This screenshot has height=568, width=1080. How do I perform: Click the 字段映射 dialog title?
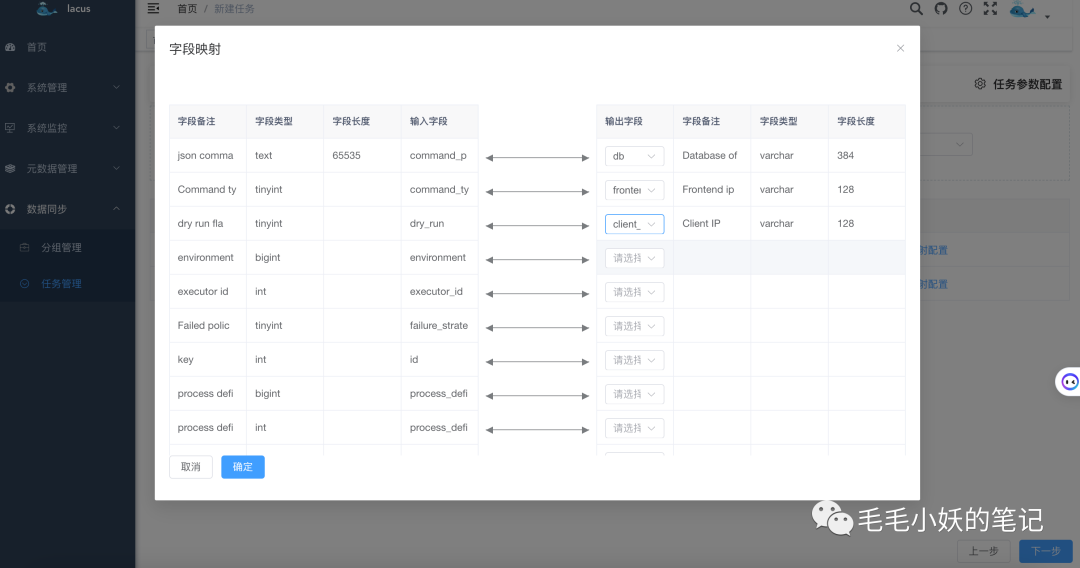pos(195,49)
